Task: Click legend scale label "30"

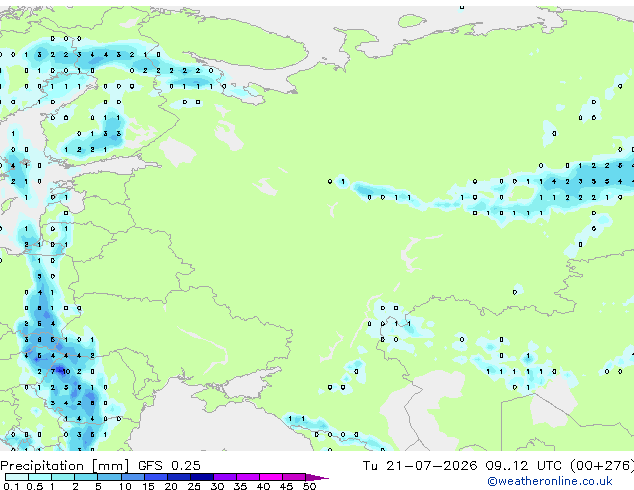Action: click(217, 486)
